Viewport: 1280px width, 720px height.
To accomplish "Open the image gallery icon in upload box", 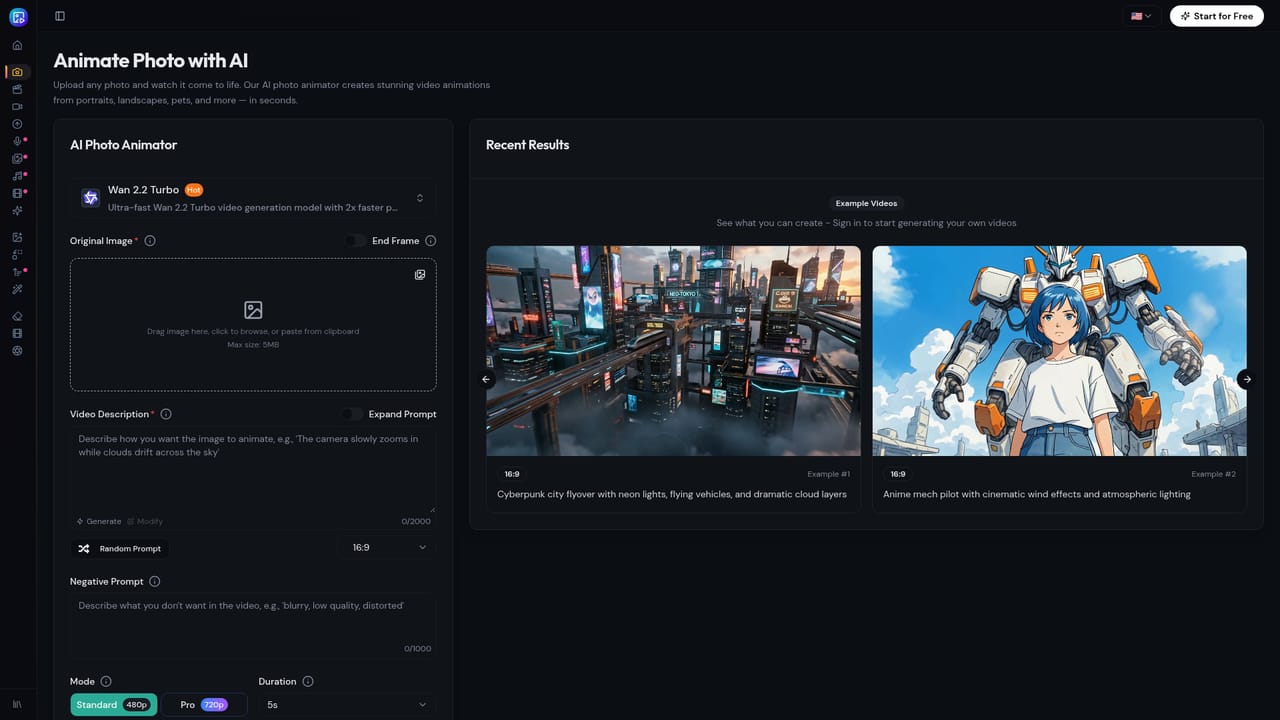I will (420, 275).
